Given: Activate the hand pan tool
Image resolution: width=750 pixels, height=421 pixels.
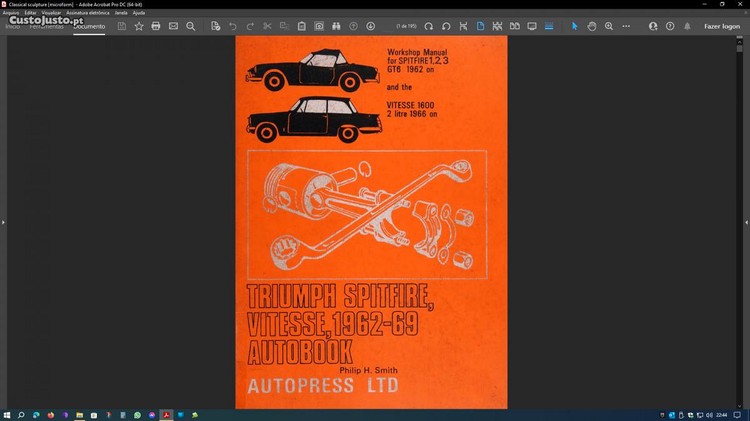Looking at the screenshot, I should 592,26.
